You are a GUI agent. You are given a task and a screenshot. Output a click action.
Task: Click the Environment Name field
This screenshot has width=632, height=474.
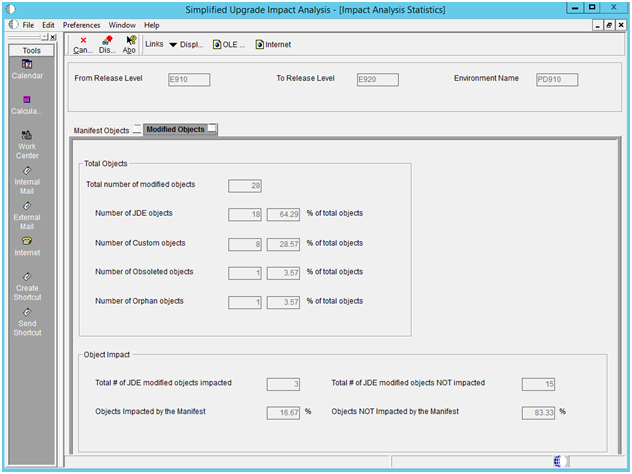point(556,80)
